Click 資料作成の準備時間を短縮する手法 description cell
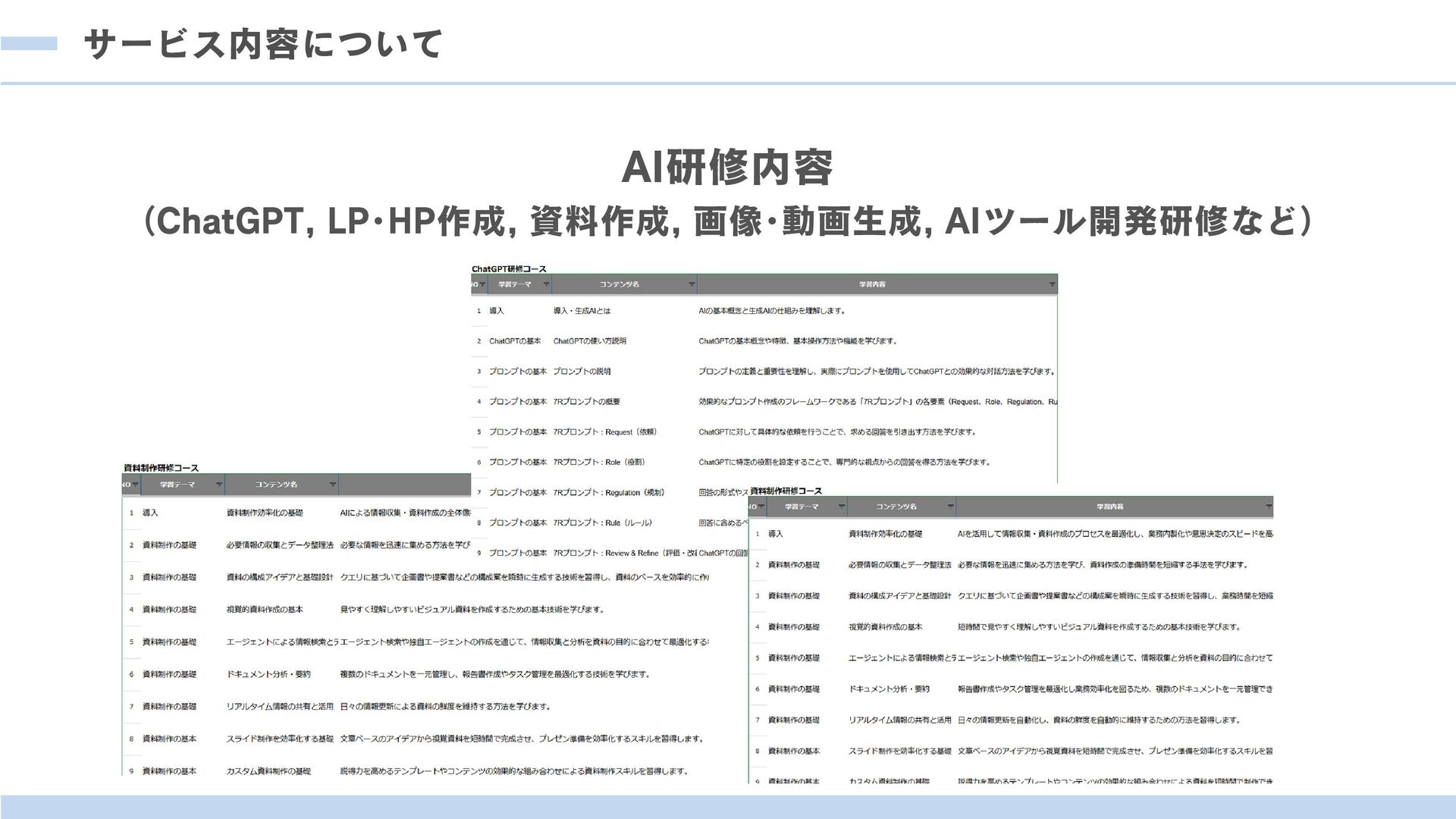 pos(1103,565)
